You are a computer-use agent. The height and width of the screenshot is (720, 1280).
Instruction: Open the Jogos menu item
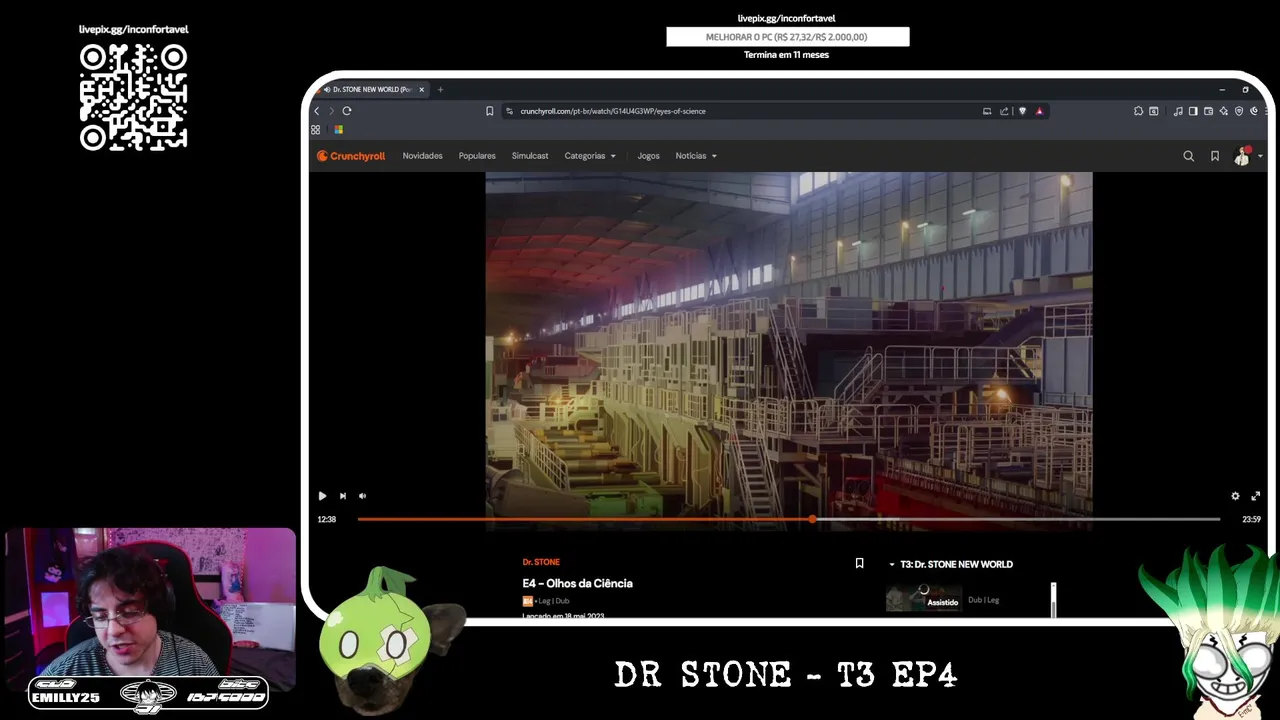[648, 156]
